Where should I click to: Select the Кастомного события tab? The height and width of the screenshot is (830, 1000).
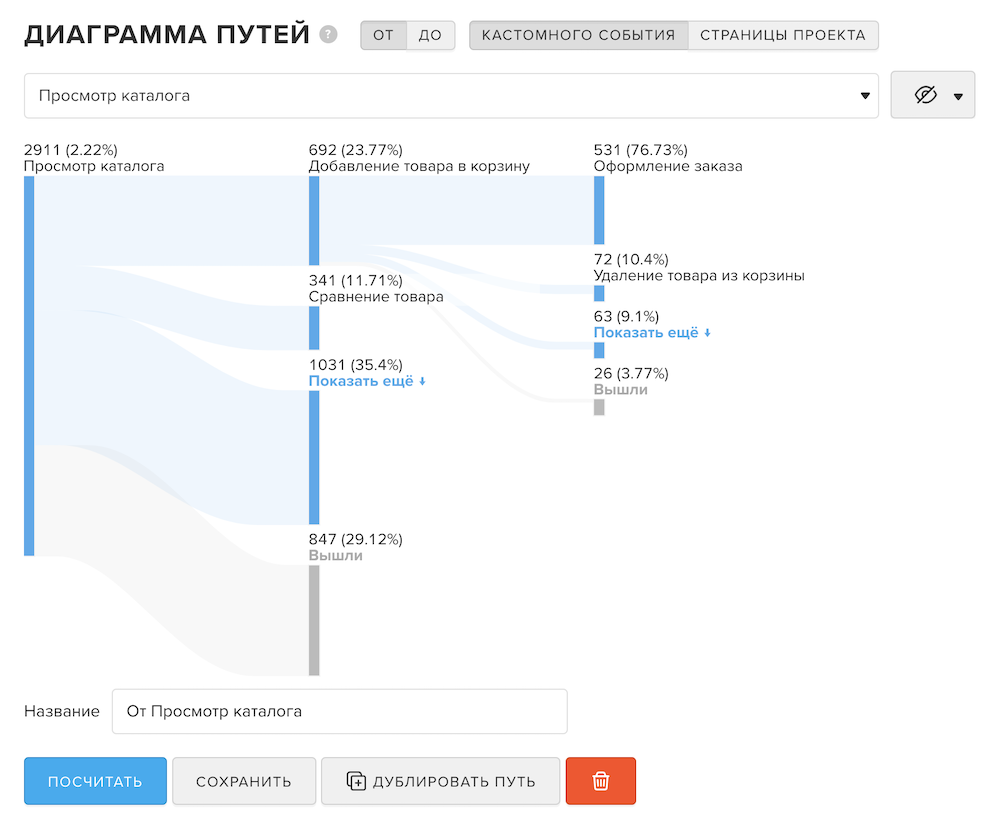pos(579,35)
